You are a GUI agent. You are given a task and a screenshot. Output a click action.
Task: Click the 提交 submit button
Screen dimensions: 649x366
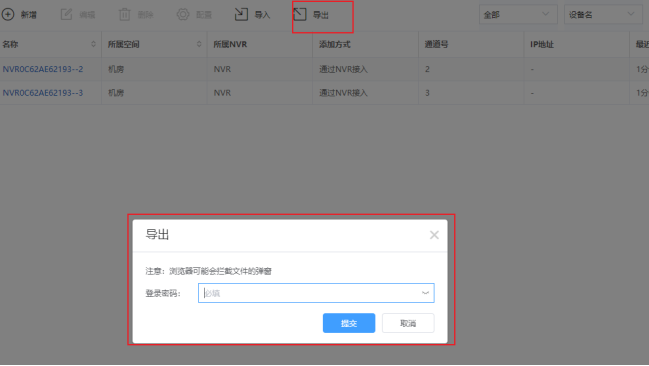tap(349, 323)
